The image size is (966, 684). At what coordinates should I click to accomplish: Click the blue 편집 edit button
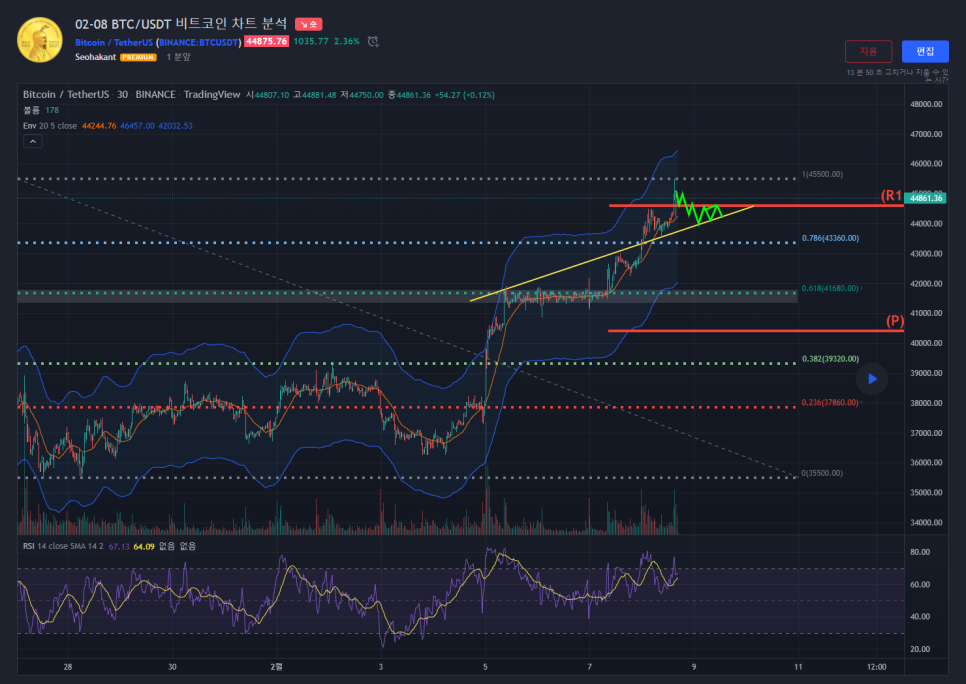tap(925, 51)
